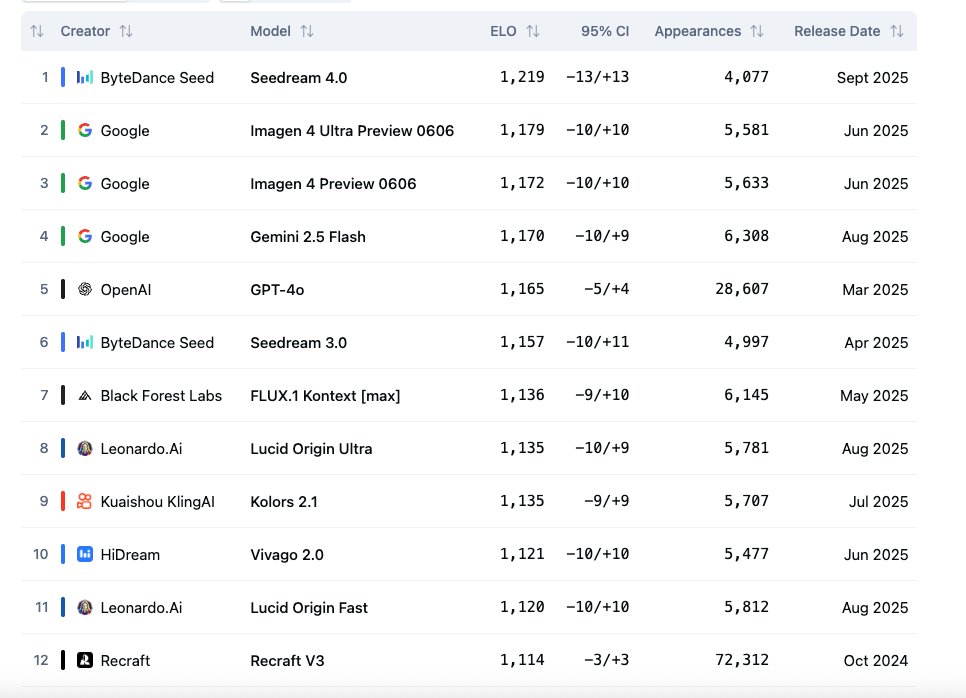Click the blue color bar beside Seedream 3.0
The height and width of the screenshot is (698, 966).
click(63, 342)
